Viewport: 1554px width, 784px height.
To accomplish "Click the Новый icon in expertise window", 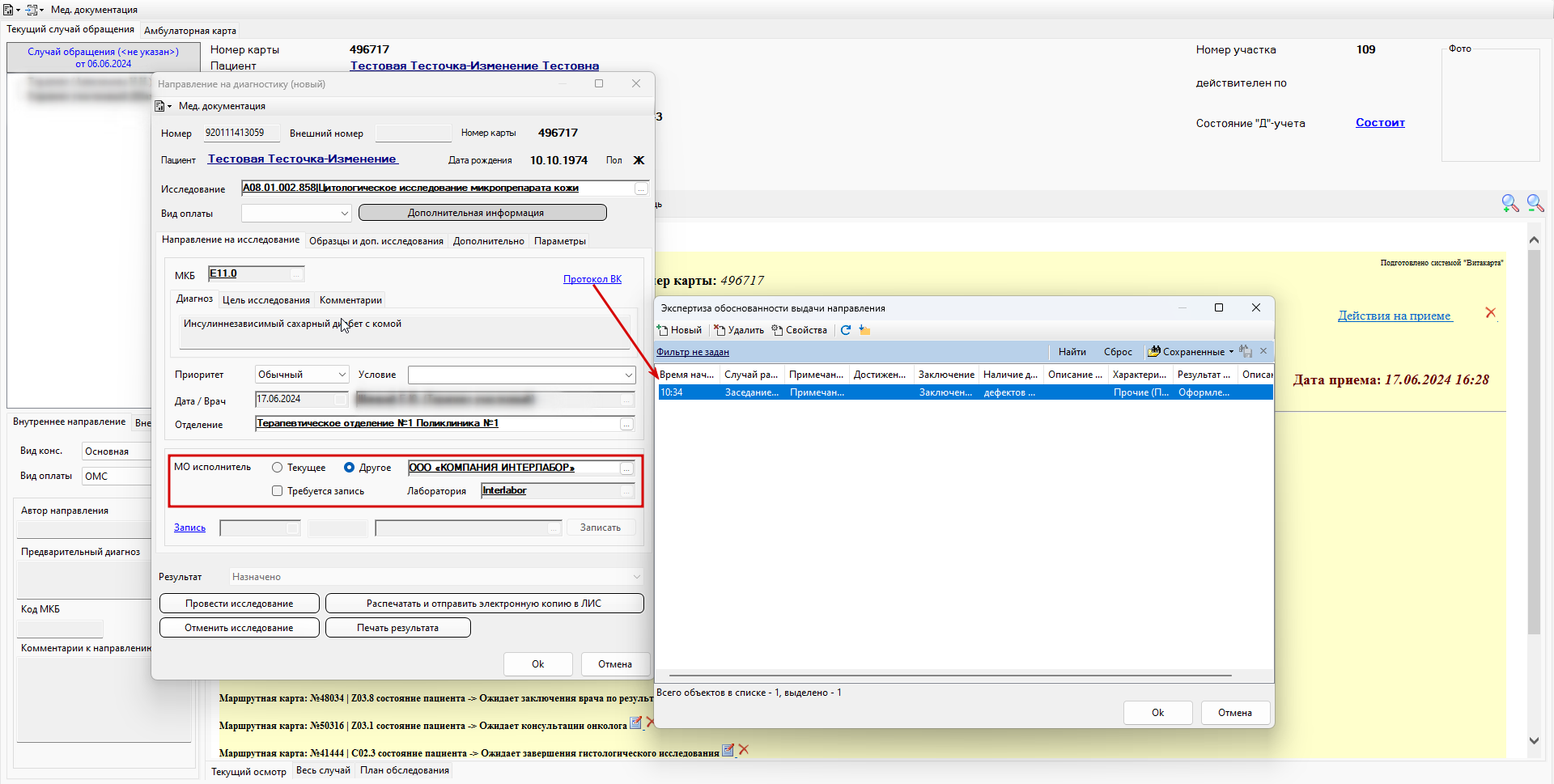I will [662, 330].
